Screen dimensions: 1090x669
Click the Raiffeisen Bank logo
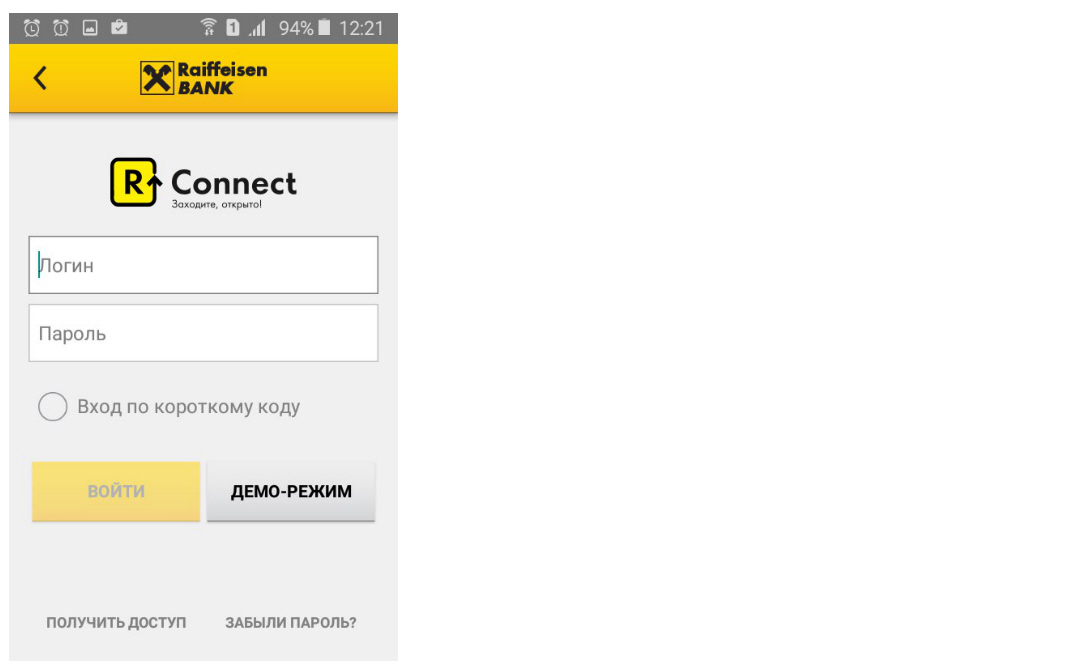tap(204, 78)
